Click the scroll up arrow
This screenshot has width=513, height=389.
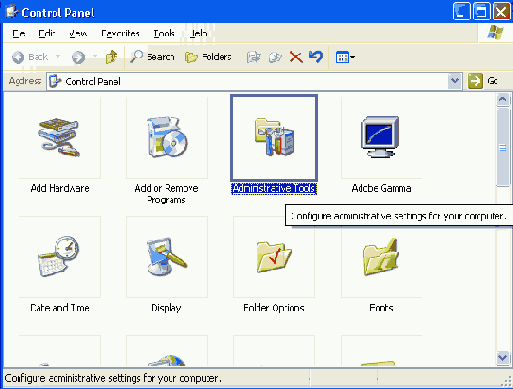tap(503, 99)
